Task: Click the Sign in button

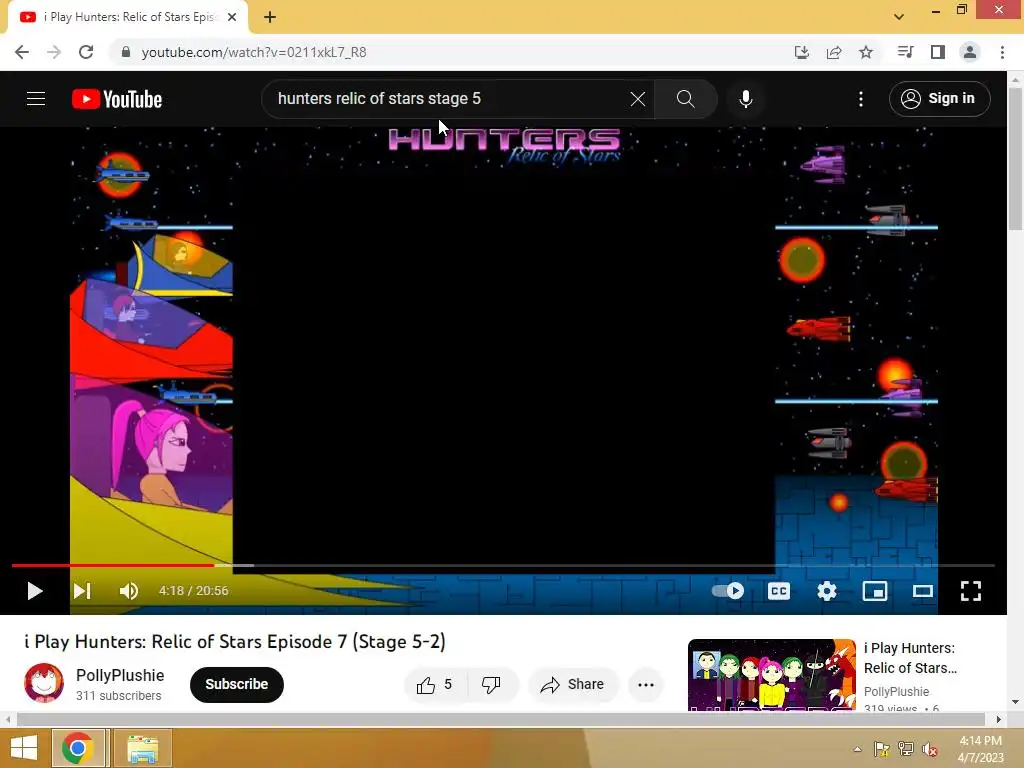Action: pos(939,99)
